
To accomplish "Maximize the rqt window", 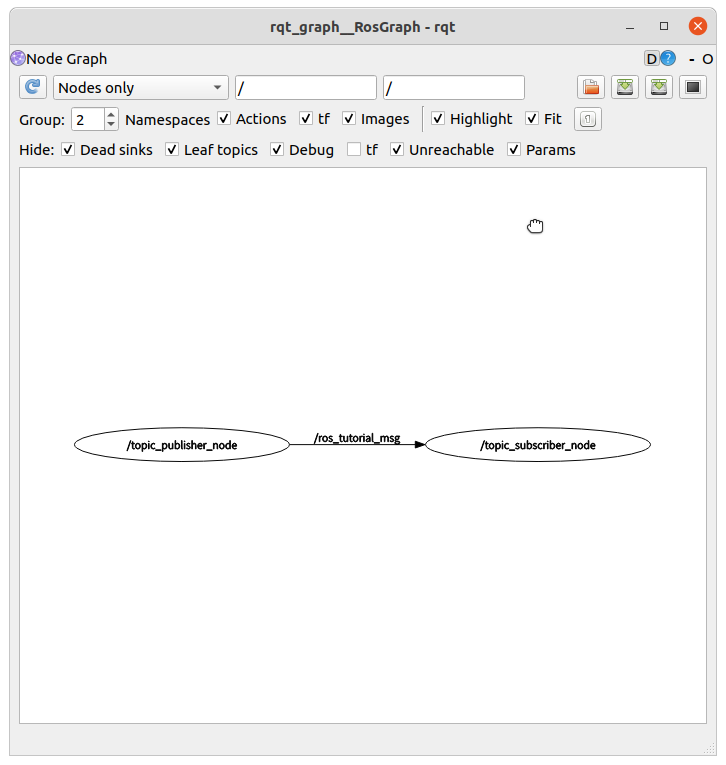I will 664,26.
